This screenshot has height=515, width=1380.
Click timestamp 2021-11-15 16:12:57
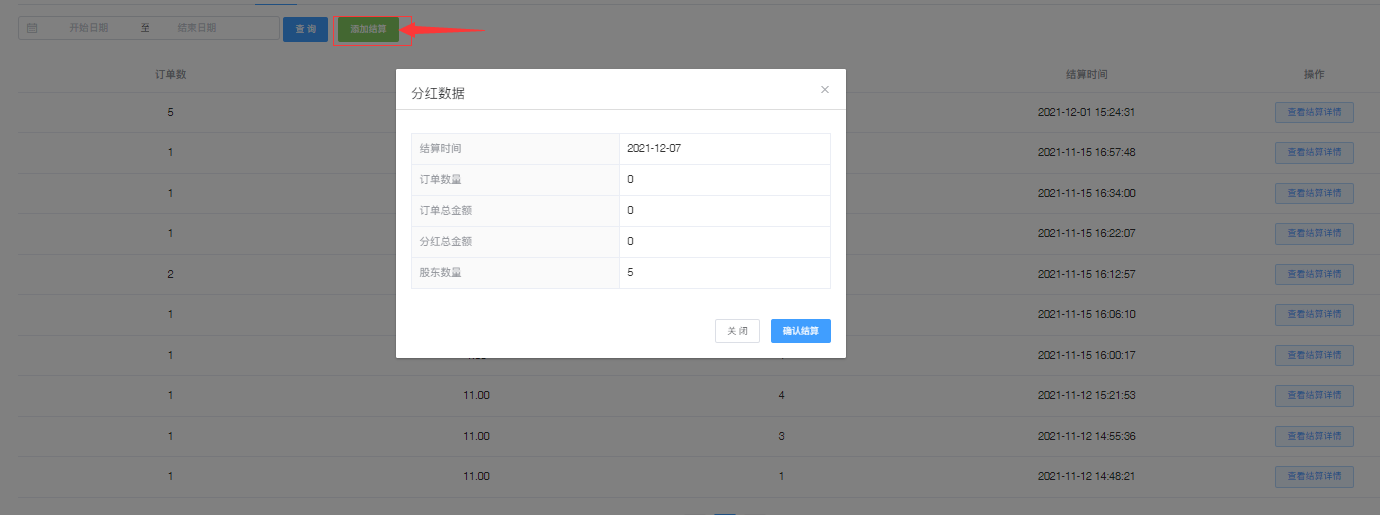1086,274
